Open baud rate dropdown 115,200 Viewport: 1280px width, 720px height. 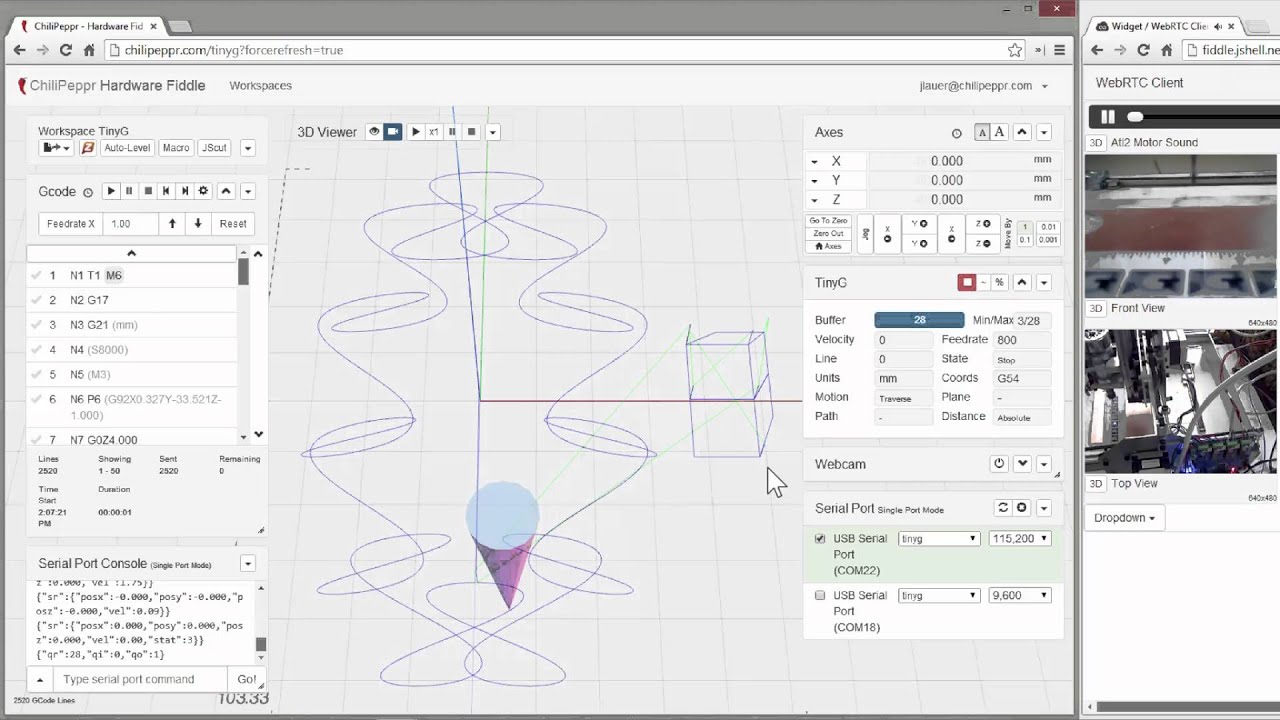pos(1019,539)
